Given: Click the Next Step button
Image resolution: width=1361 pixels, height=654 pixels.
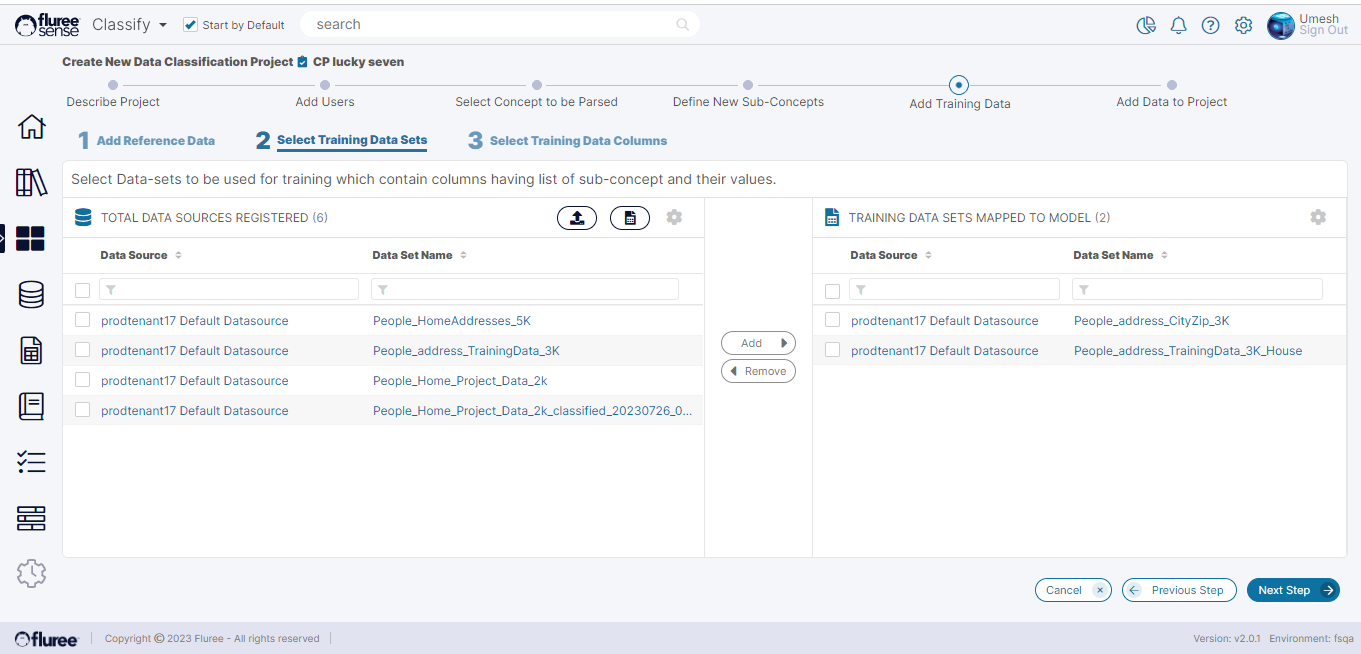Looking at the screenshot, I should [1293, 590].
